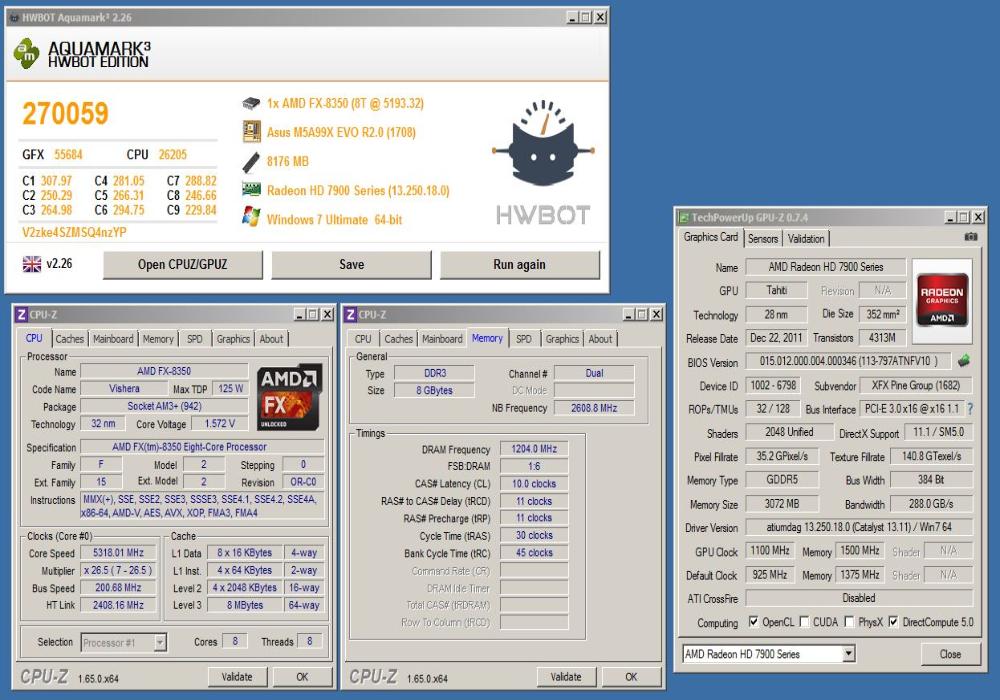Click the Subvendor value XFX Pine Group

[916, 386]
